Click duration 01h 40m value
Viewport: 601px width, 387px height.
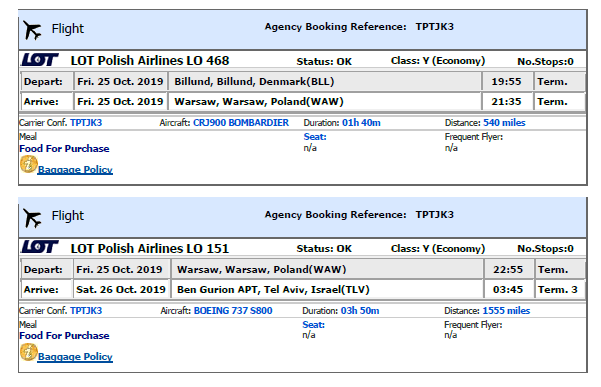point(361,123)
